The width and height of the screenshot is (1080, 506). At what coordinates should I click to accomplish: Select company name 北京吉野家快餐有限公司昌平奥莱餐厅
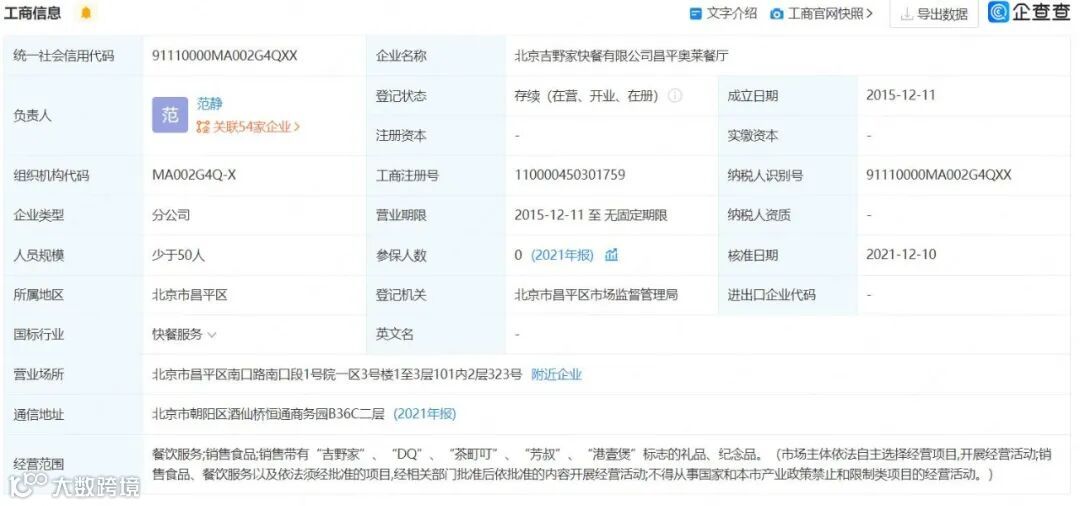click(621, 56)
